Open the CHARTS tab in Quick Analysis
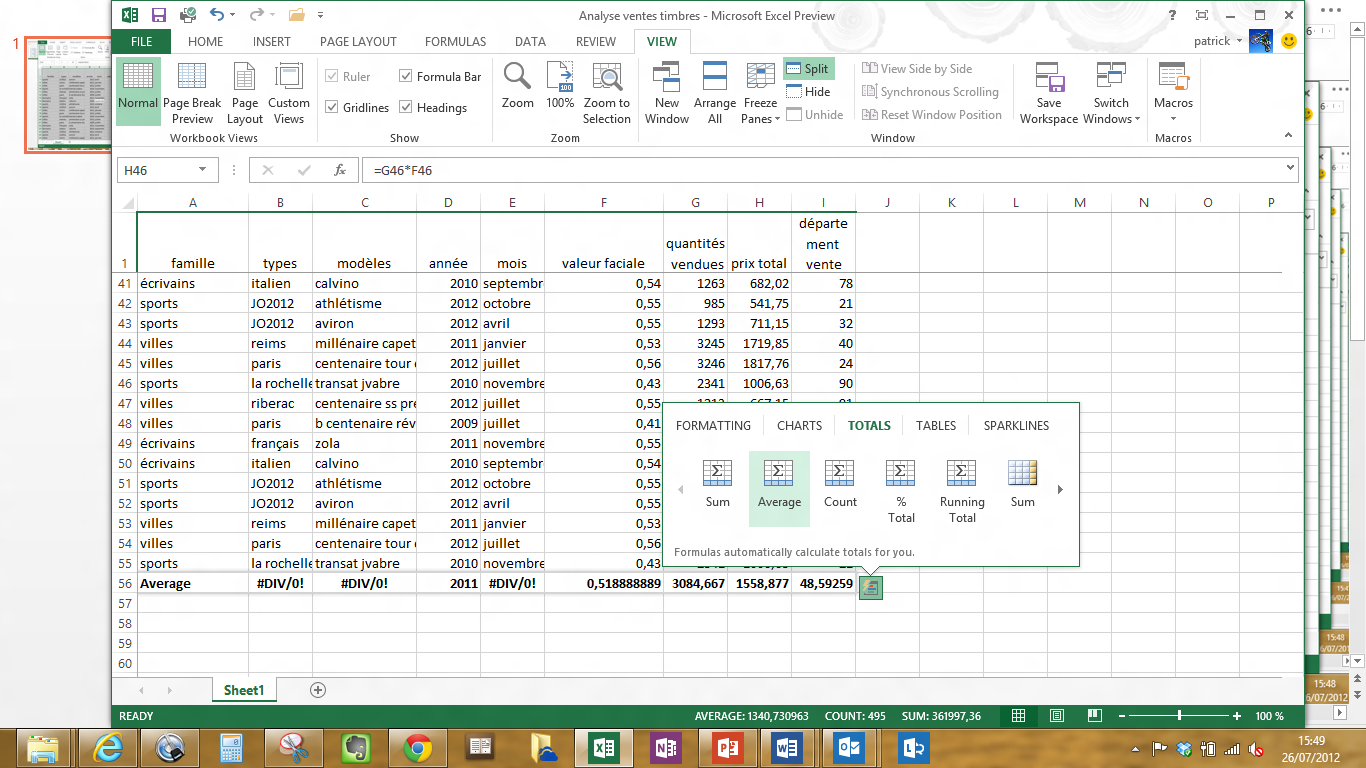1366x768 pixels. click(799, 425)
